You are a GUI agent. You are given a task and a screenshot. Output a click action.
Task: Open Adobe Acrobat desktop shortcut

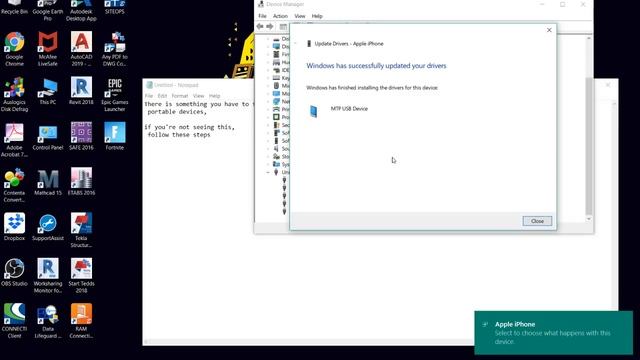coord(14,140)
